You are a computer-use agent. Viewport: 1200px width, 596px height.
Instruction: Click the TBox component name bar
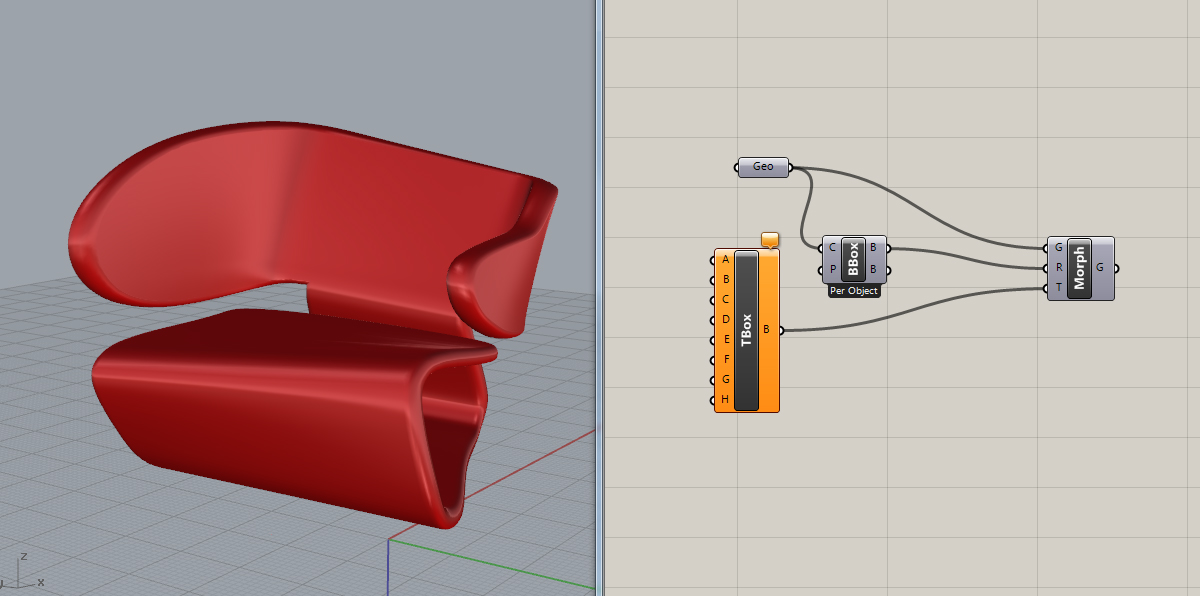point(746,330)
